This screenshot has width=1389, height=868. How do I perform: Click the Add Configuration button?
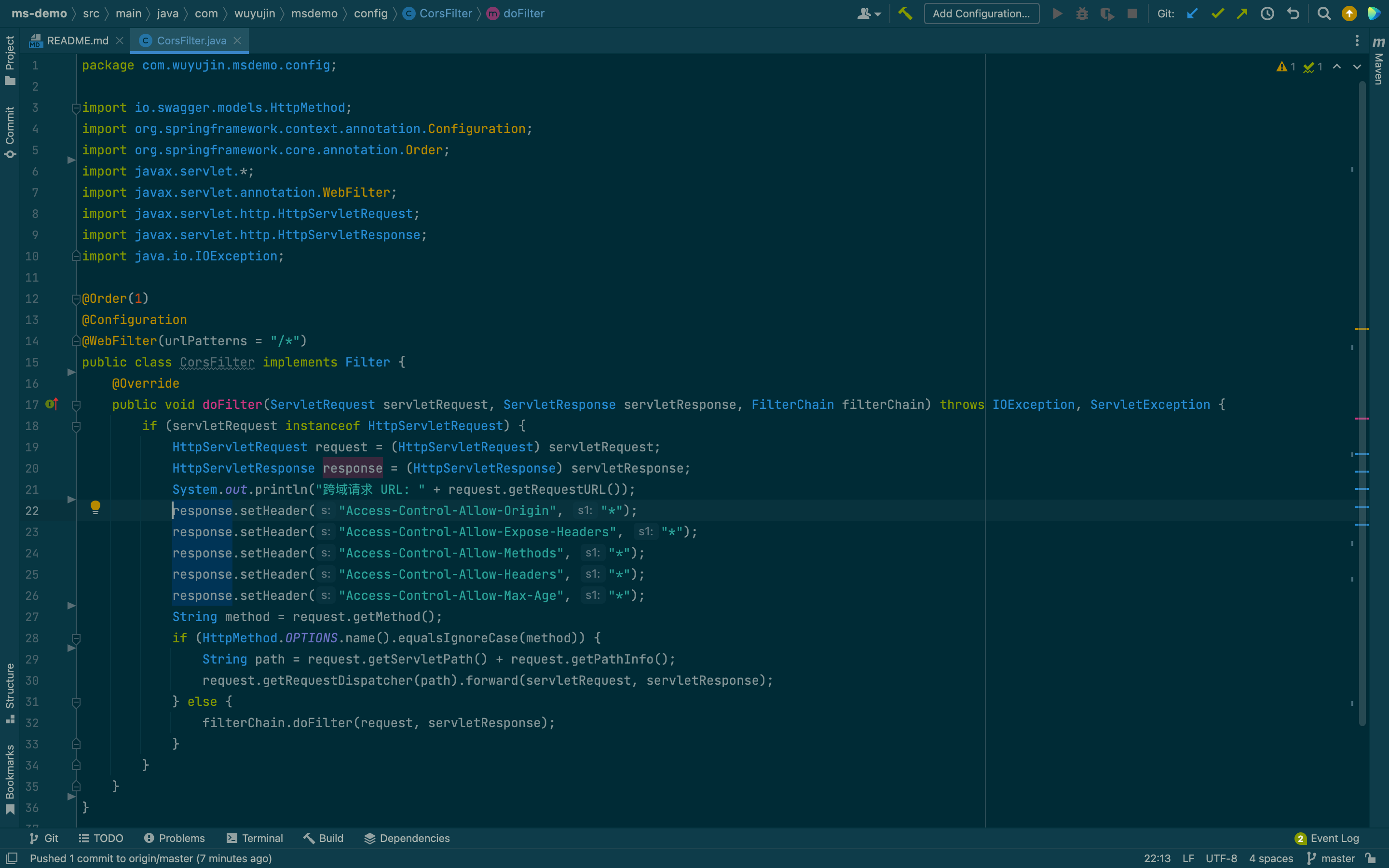coord(981,13)
